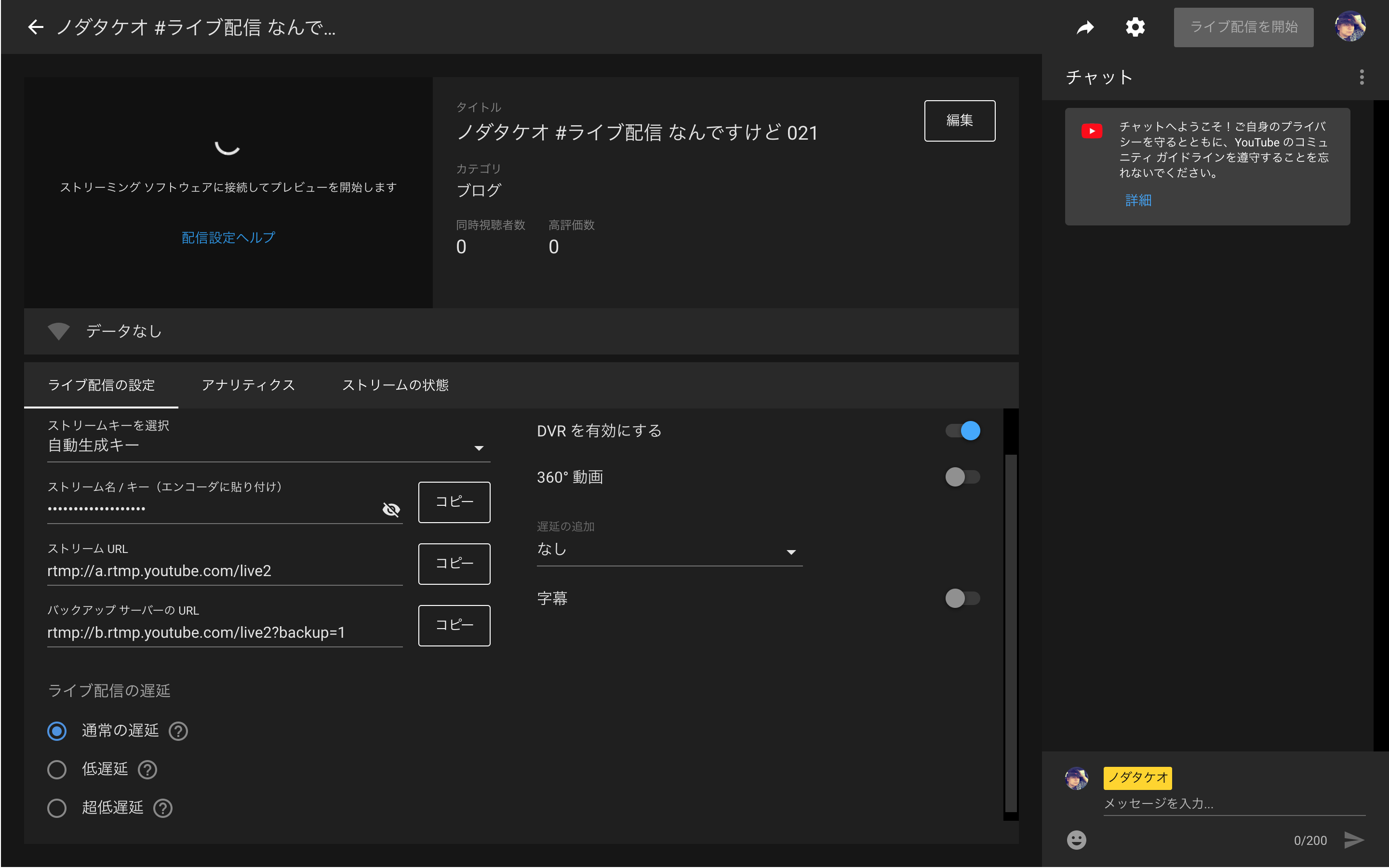The image size is (1389, 868).
Task: Open the 自動生成キー stream key dropdown
Action: (269, 446)
